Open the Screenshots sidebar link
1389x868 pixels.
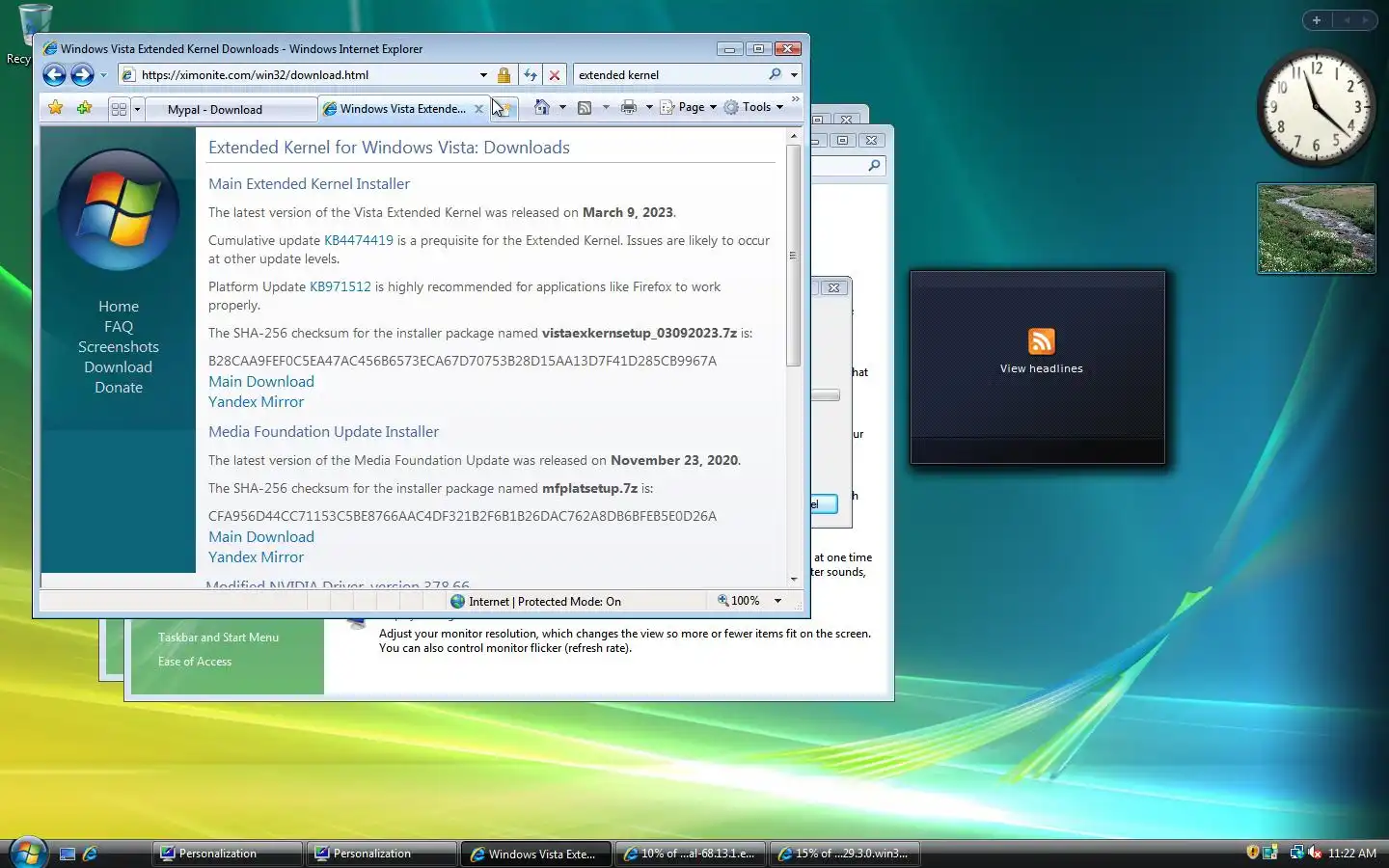point(119,346)
